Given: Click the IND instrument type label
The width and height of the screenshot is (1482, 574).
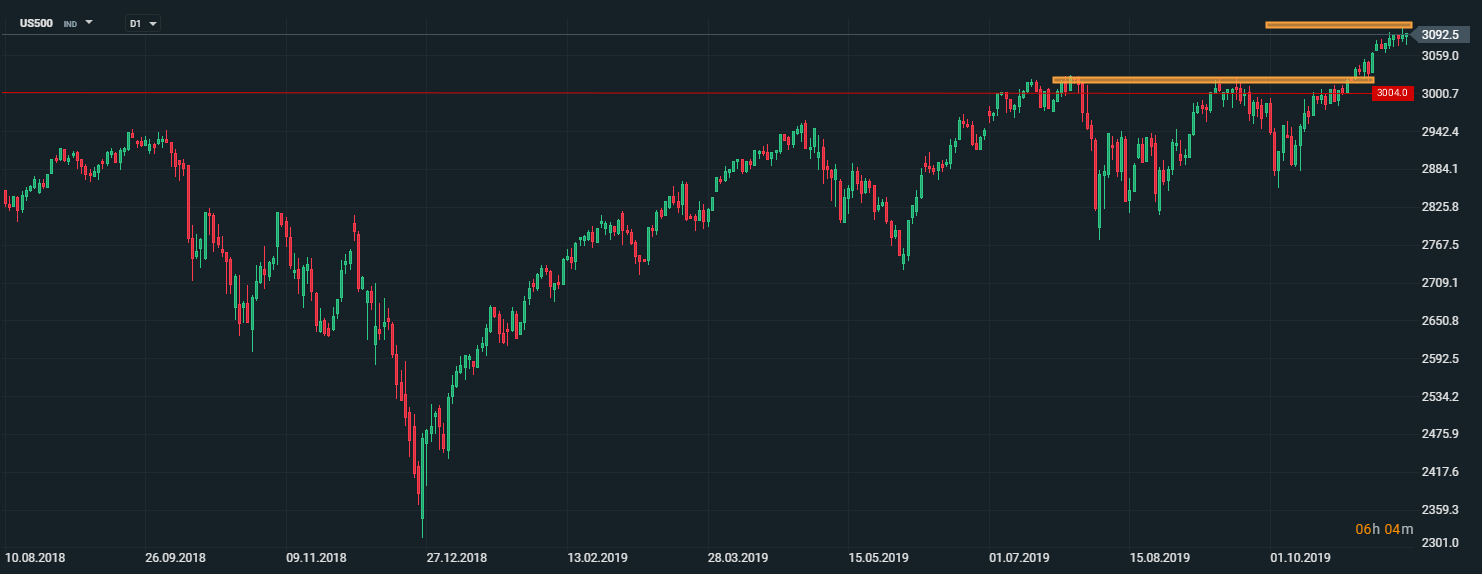Looking at the screenshot, I should pyautogui.click(x=70, y=23).
